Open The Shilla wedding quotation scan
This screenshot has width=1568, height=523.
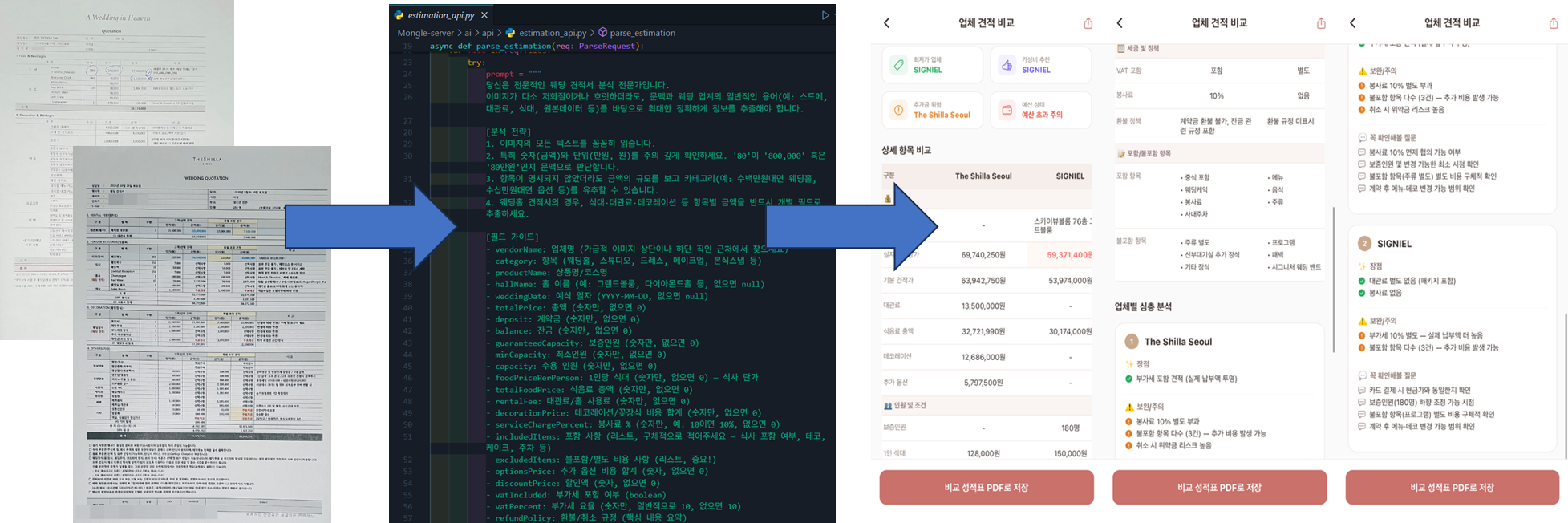tap(202, 334)
